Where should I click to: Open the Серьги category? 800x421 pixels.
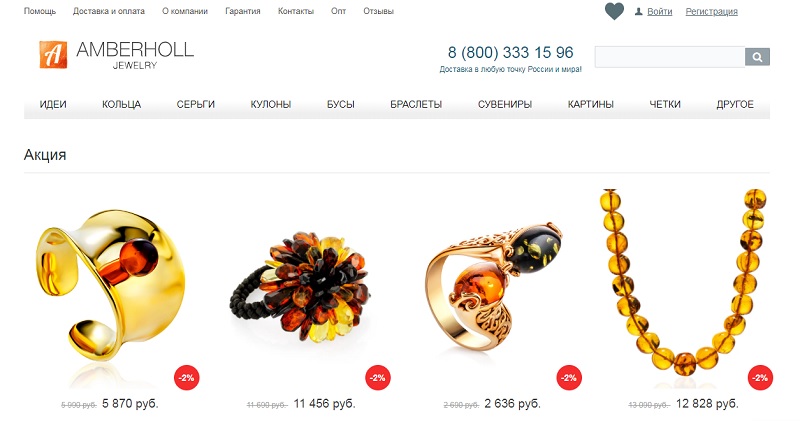(195, 104)
